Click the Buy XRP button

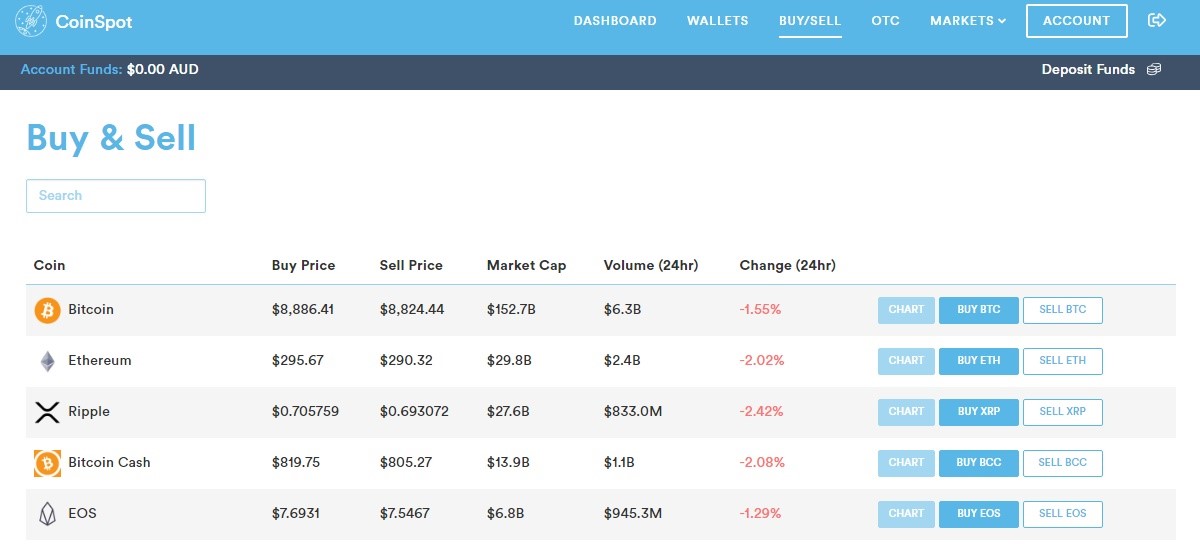pyautogui.click(x=978, y=412)
